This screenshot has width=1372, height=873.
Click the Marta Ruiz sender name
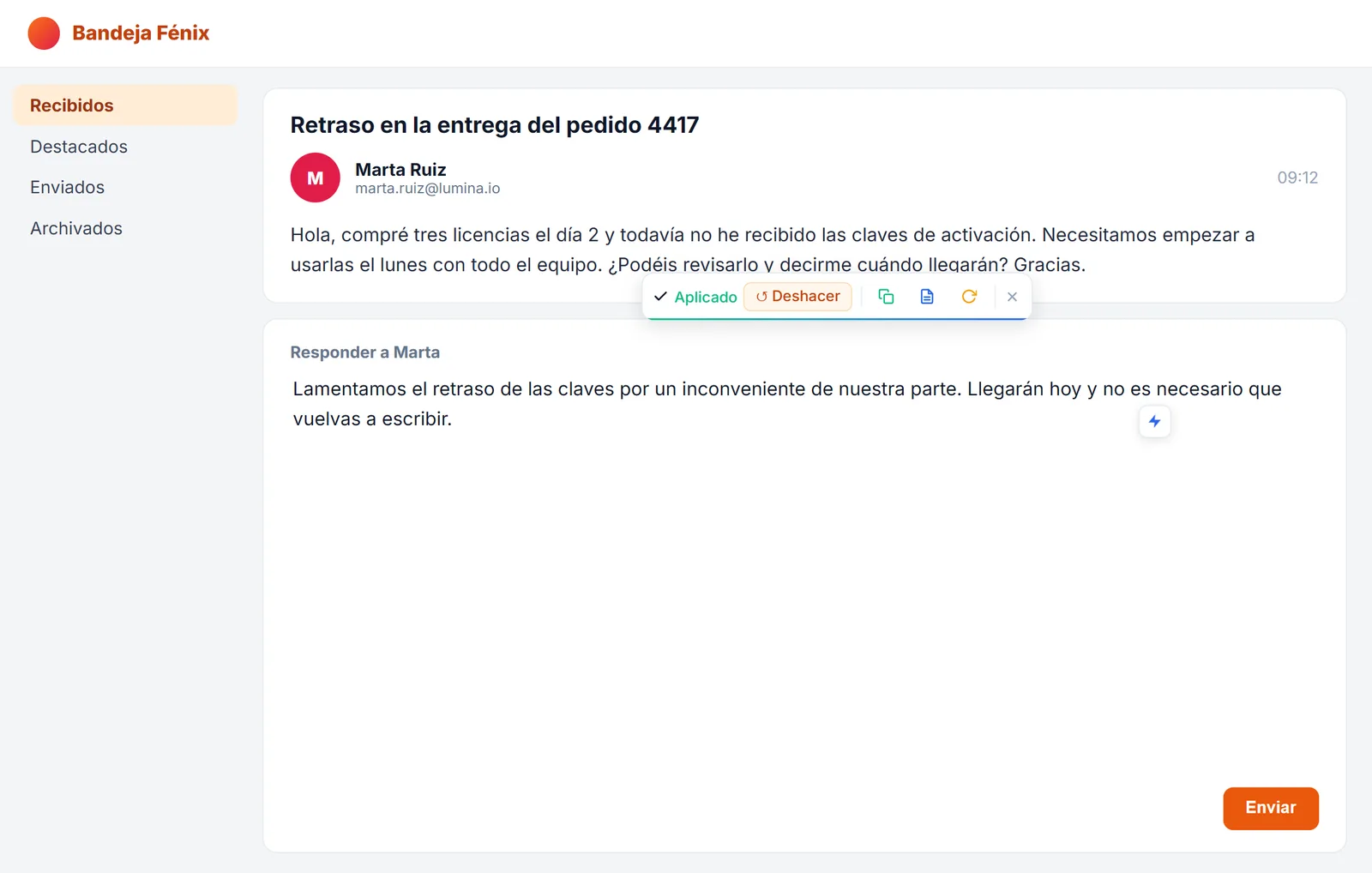coord(400,169)
